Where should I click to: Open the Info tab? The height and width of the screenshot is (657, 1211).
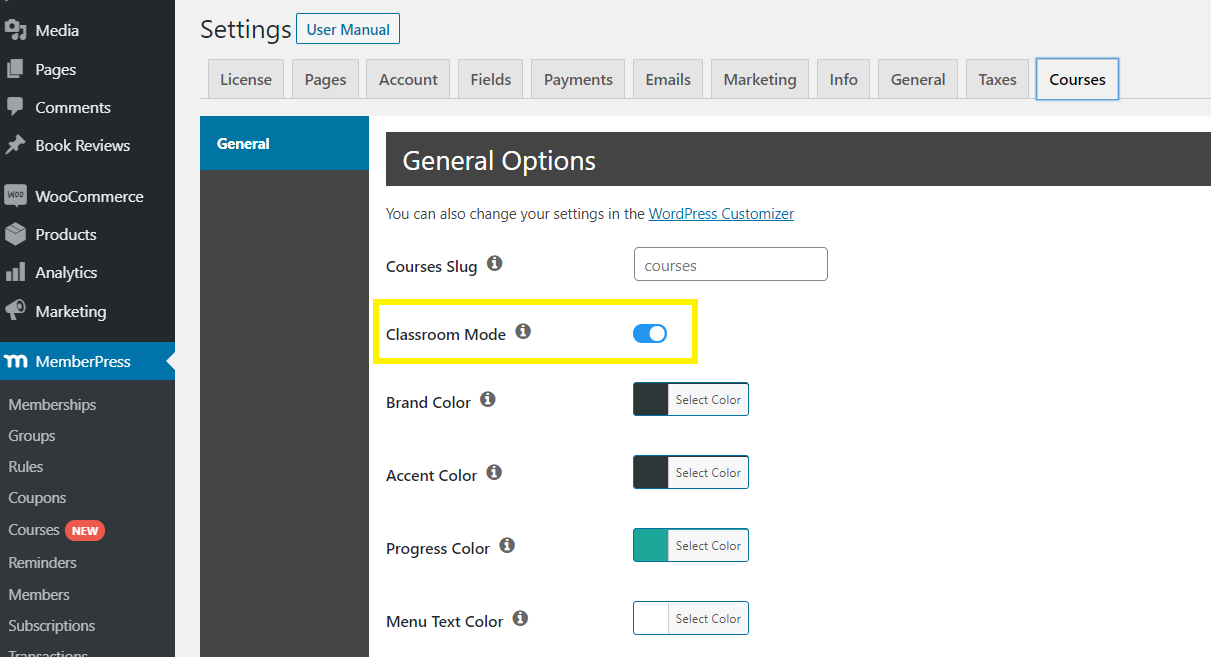click(844, 79)
